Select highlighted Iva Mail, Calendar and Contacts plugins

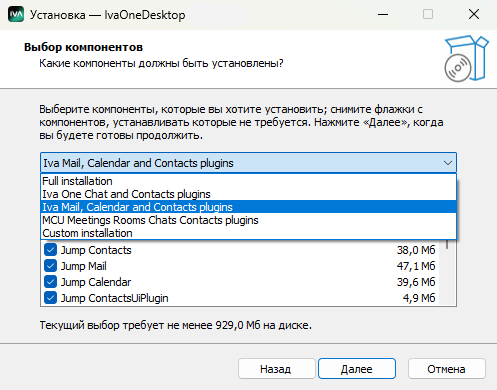(x=249, y=207)
